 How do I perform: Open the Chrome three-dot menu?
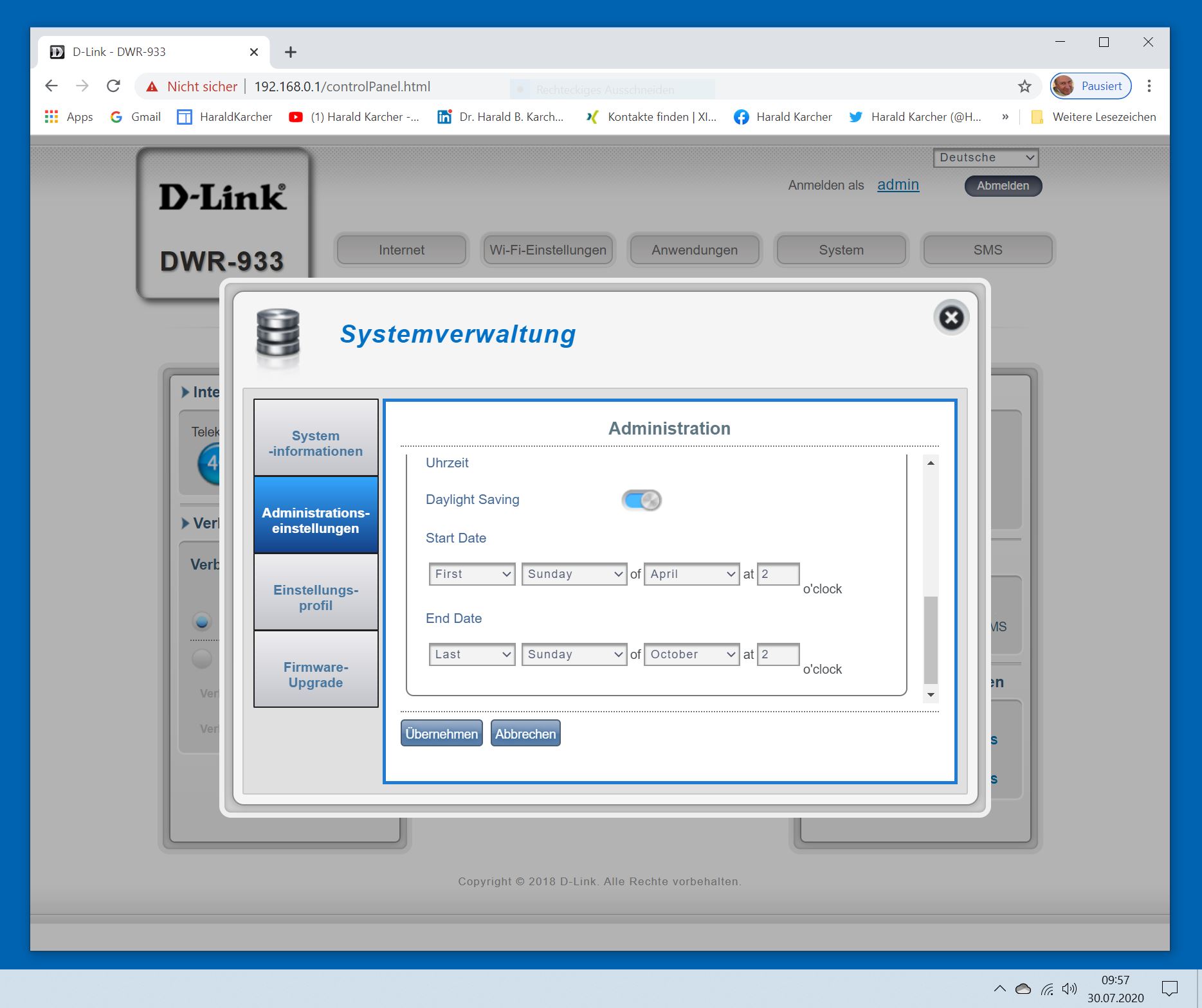pos(1149,86)
